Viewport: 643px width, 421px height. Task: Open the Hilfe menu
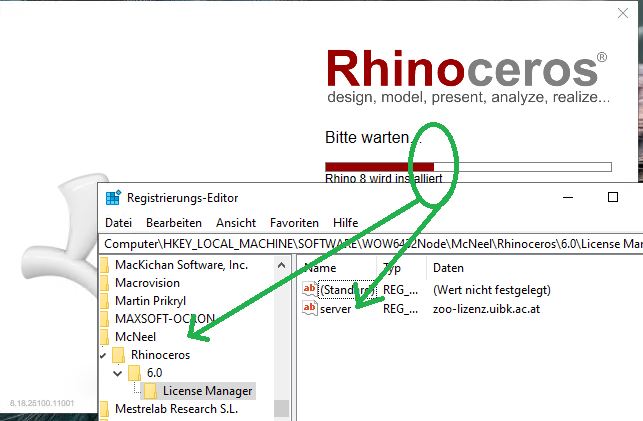point(345,223)
